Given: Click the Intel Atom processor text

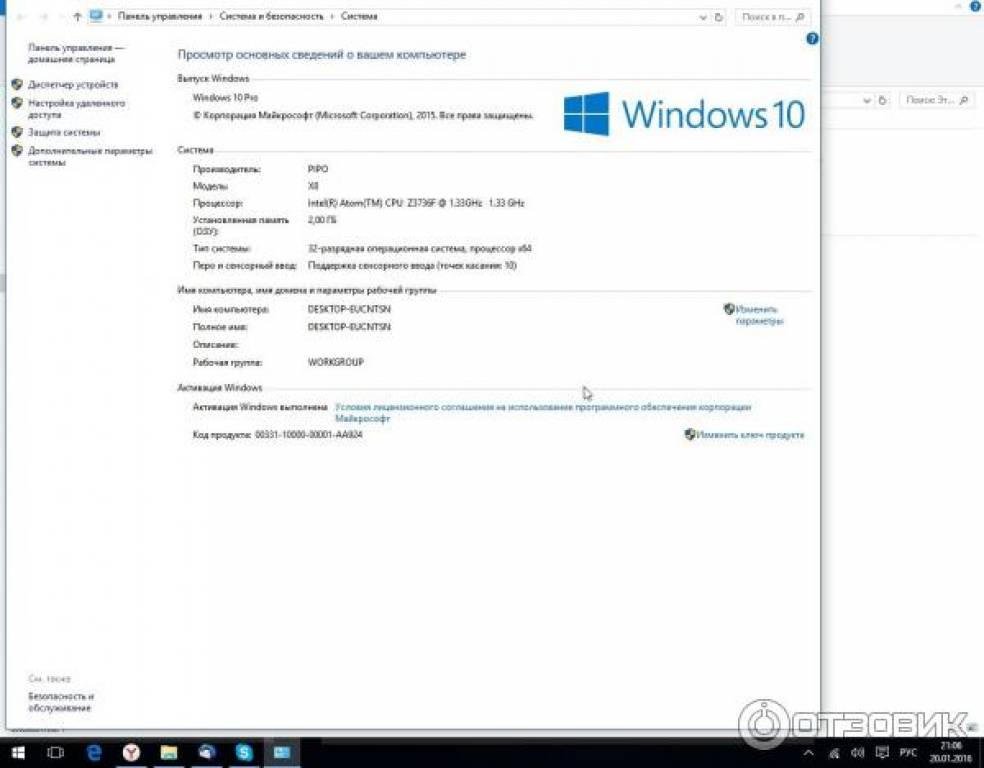Looking at the screenshot, I should tap(416, 203).
